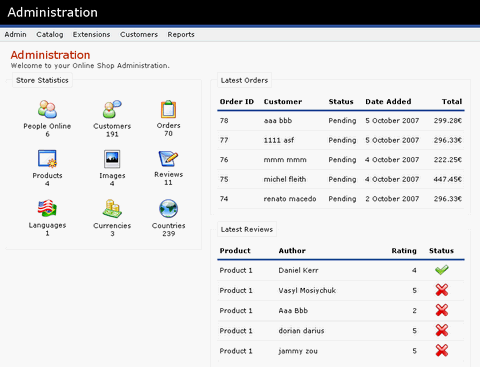This screenshot has width=480, height=367.
Task: Click the total 447.45€
Action: point(448,179)
